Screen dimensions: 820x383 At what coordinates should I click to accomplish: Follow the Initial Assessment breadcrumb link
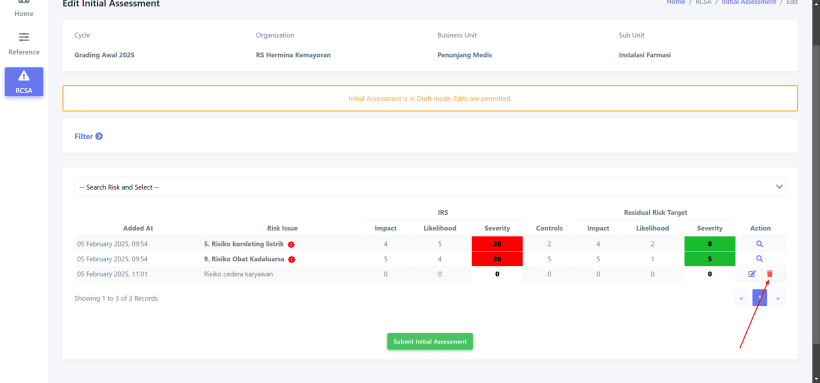pyautogui.click(x=749, y=3)
